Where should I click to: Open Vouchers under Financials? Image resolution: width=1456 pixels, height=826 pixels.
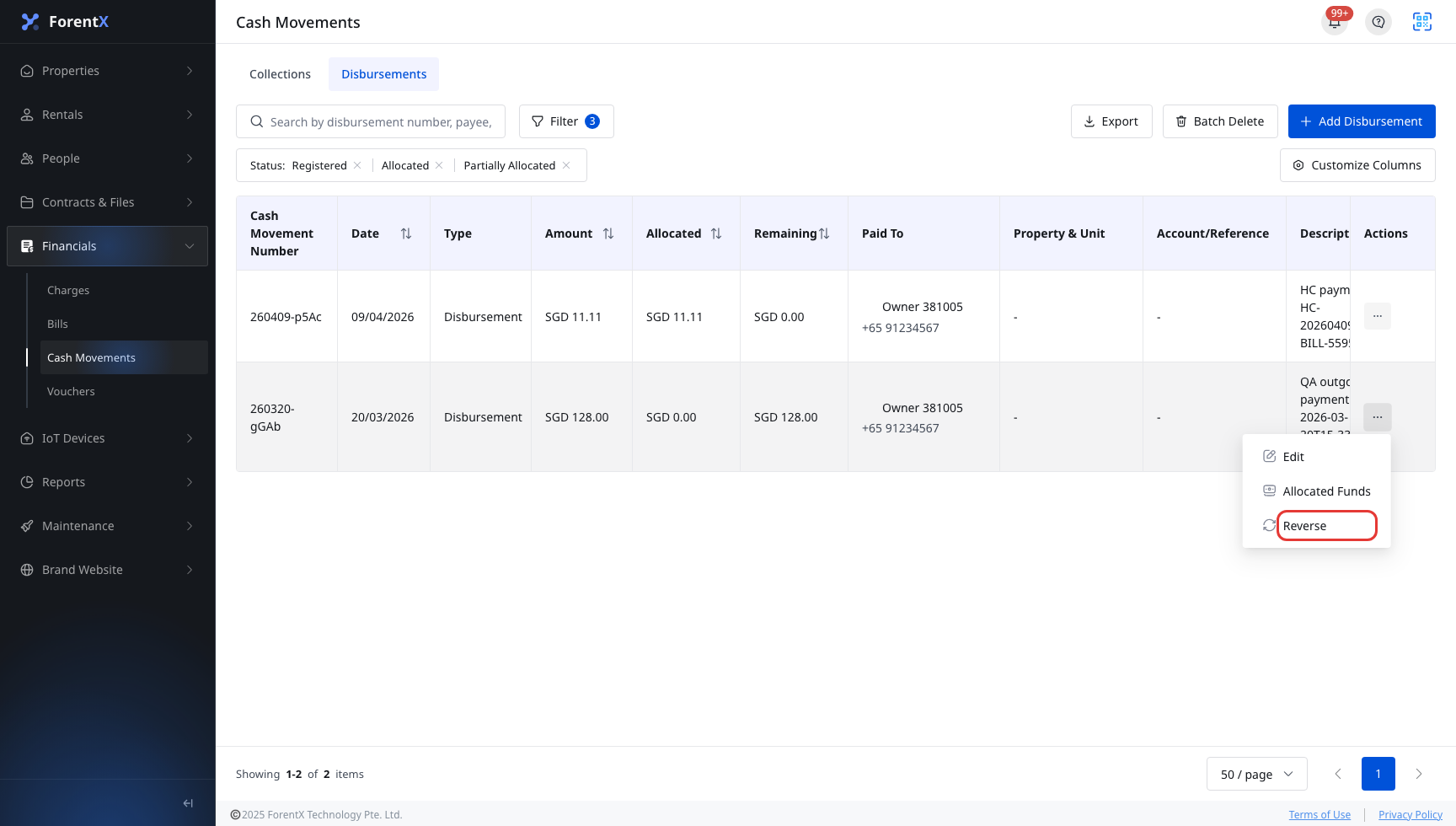124,391
